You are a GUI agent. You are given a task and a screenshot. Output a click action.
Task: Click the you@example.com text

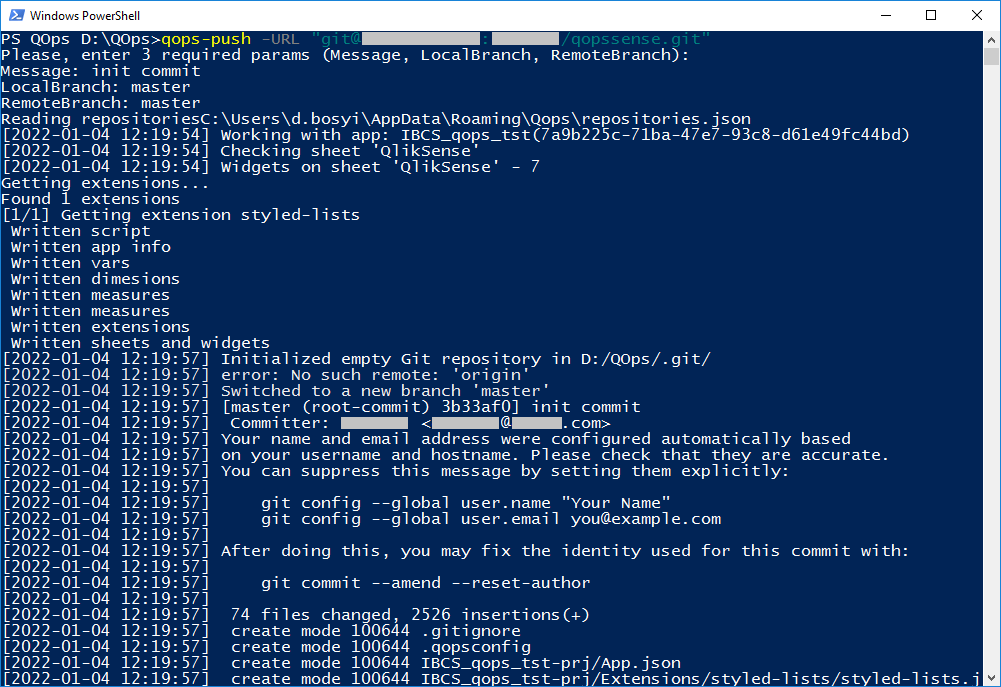click(x=645, y=518)
